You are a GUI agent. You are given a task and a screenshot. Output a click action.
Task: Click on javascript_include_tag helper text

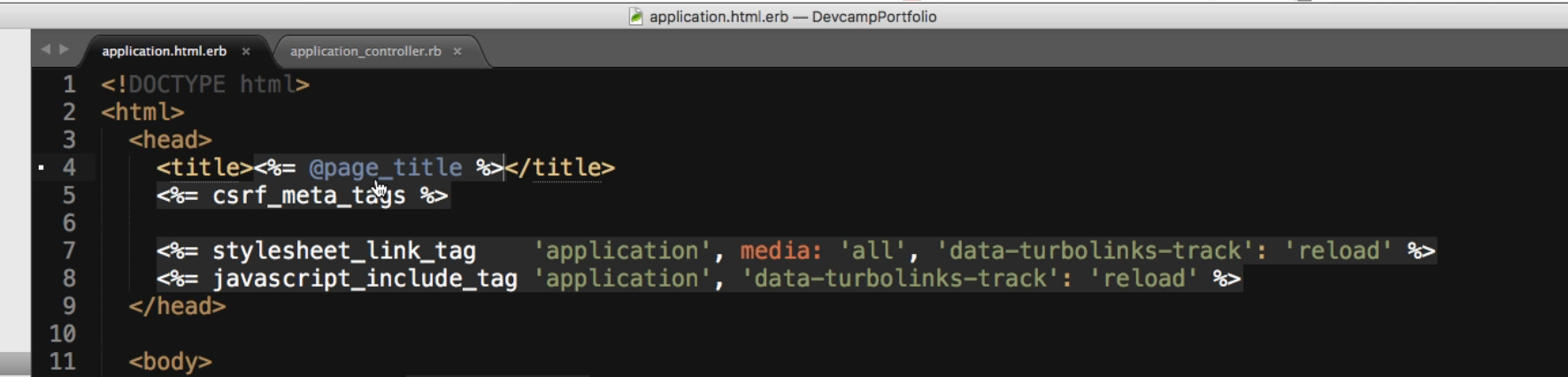click(x=364, y=279)
